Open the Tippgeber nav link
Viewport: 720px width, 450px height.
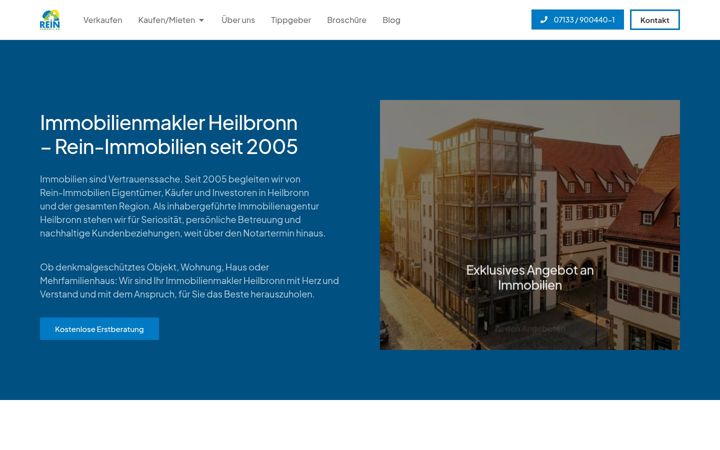pyautogui.click(x=291, y=20)
